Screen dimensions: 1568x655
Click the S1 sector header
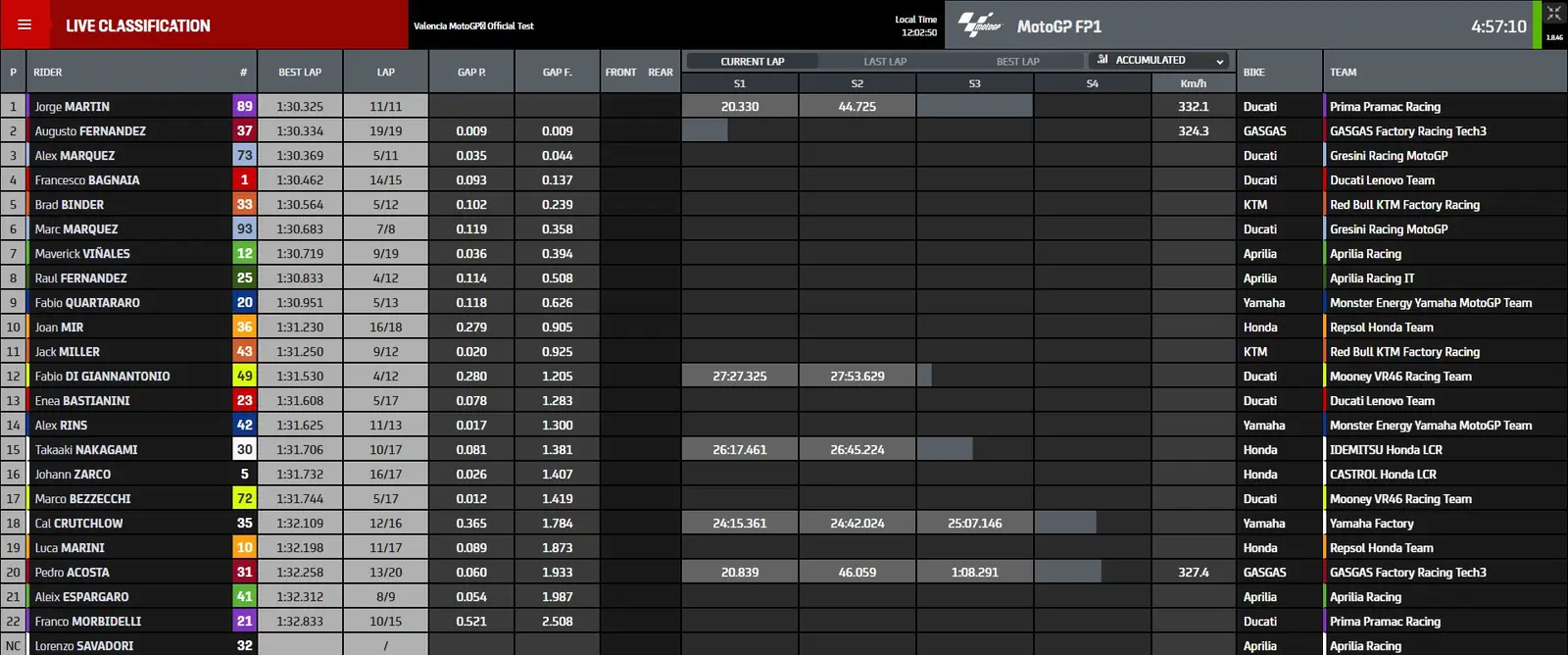click(740, 83)
